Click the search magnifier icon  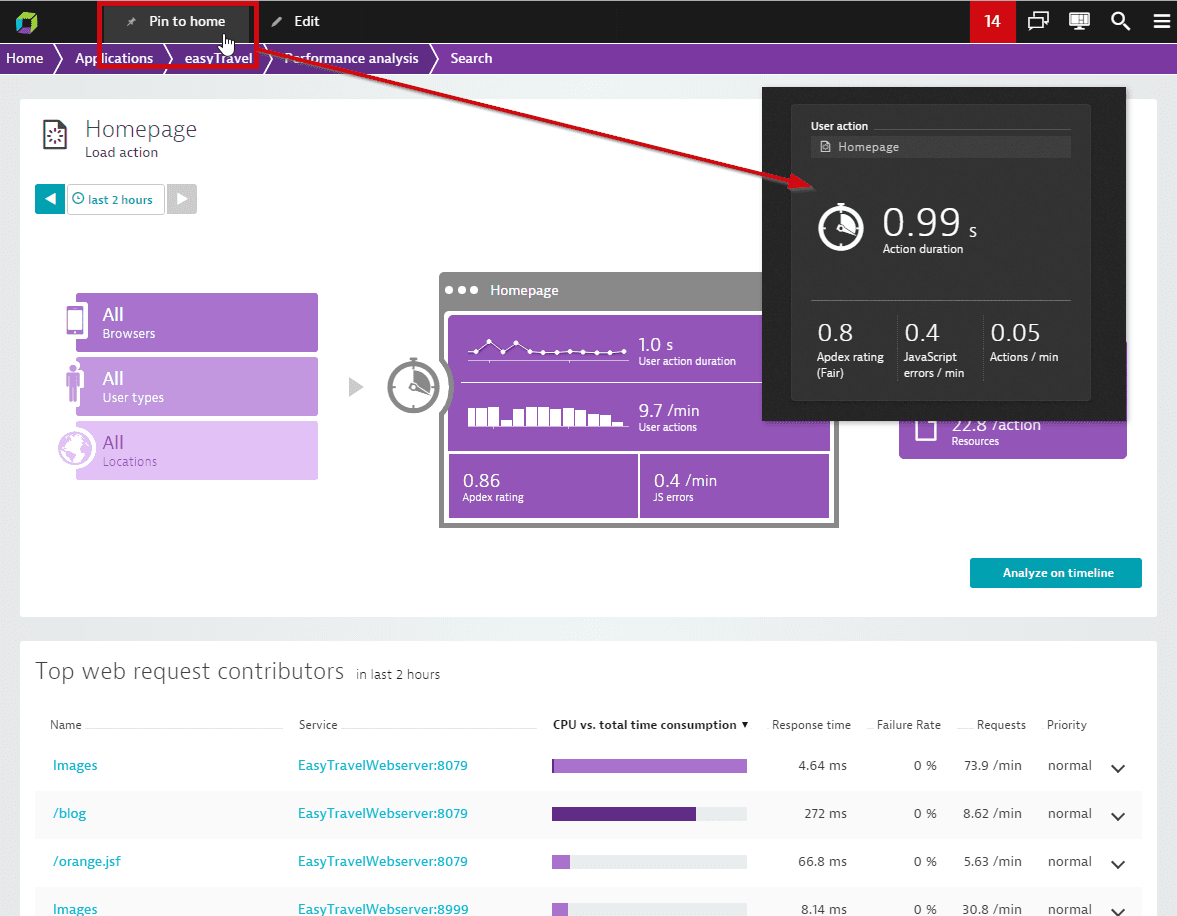[x=1120, y=21]
